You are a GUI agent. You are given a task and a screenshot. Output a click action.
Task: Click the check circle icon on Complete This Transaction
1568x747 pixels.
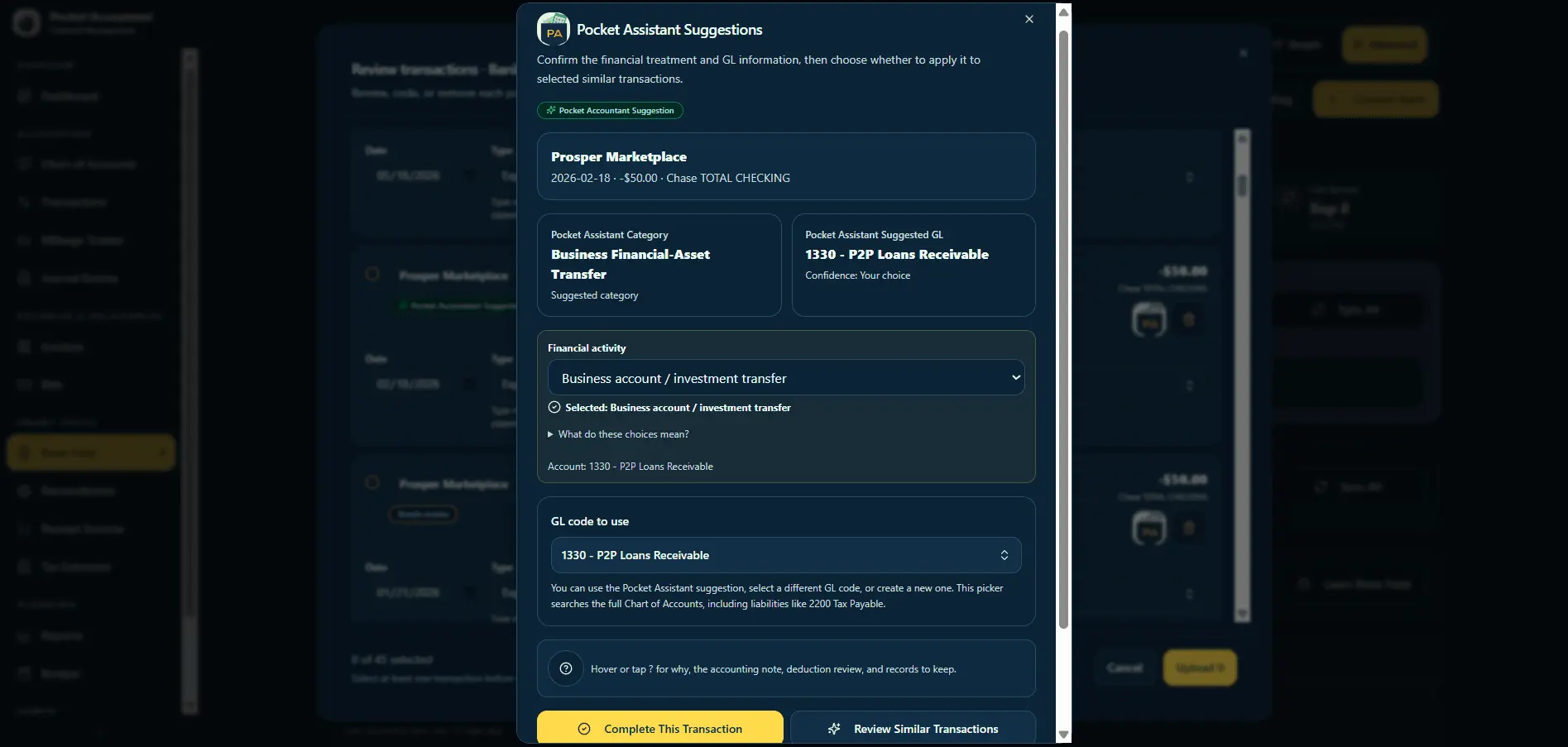pos(584,729)
